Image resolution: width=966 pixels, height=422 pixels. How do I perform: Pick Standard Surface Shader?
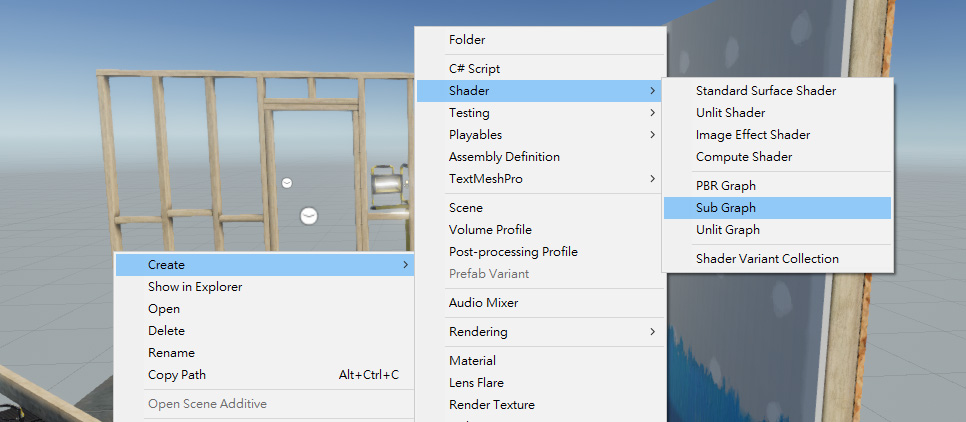click(x=765, y=91)
